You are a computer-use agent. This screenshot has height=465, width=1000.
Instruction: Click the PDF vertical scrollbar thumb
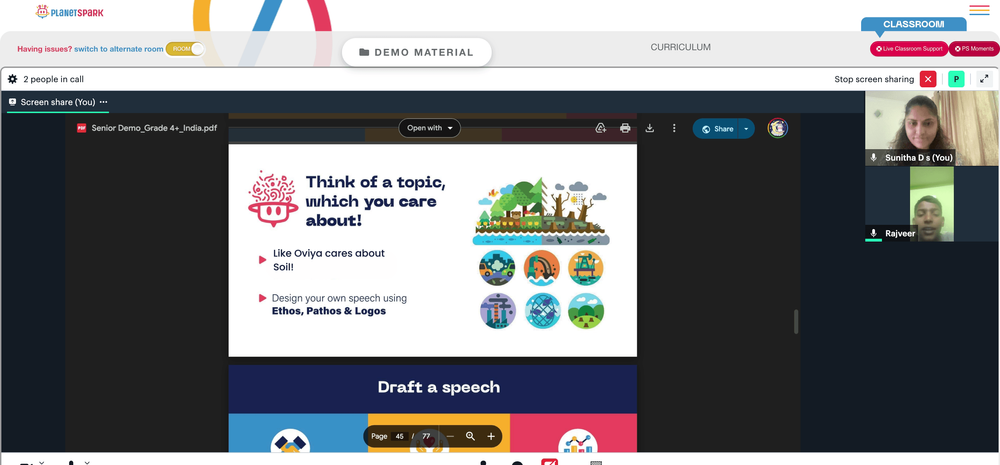[796, 321]
